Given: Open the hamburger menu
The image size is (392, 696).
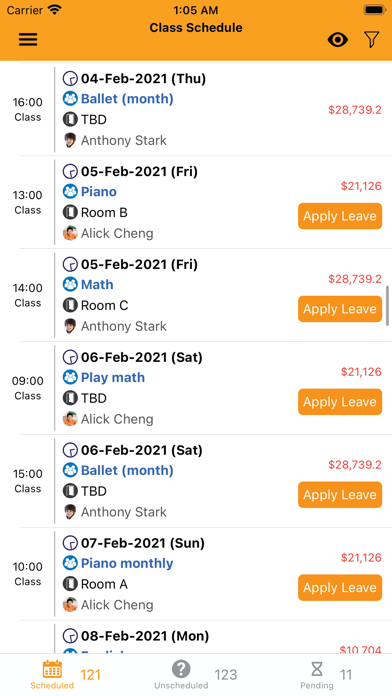Looking at the screenshot, I should (x=28, y=40).
